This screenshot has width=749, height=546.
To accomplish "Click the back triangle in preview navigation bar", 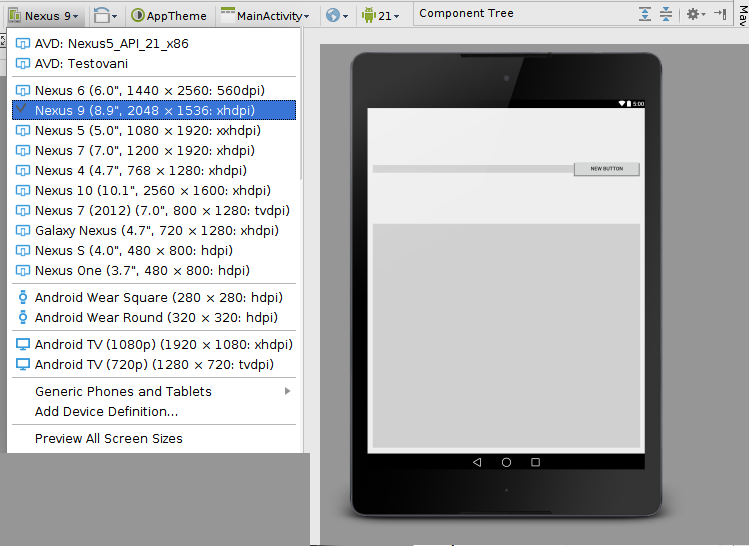I will (x=477, y=462).
